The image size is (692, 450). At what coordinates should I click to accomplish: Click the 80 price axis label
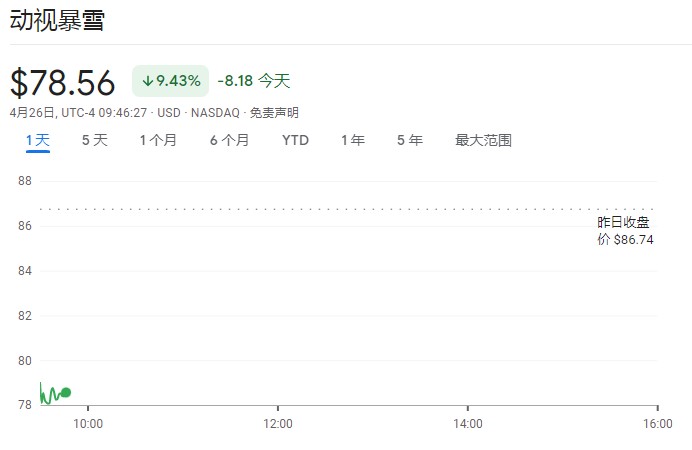pyautogui.click(x=25, y=361)
